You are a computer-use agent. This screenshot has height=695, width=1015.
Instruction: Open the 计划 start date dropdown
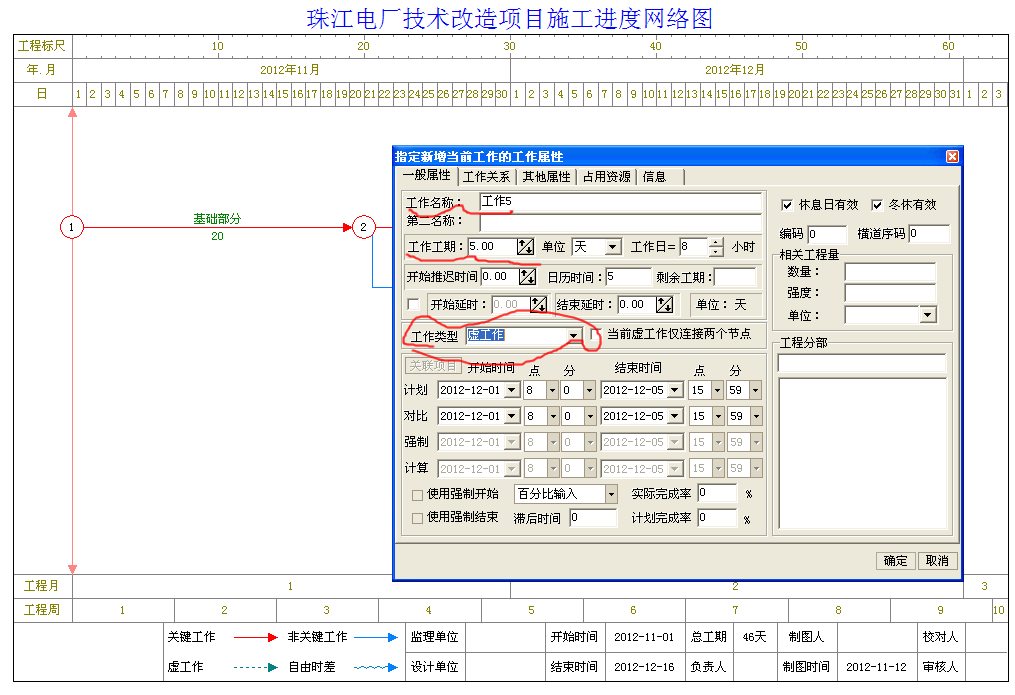(512, 390)
